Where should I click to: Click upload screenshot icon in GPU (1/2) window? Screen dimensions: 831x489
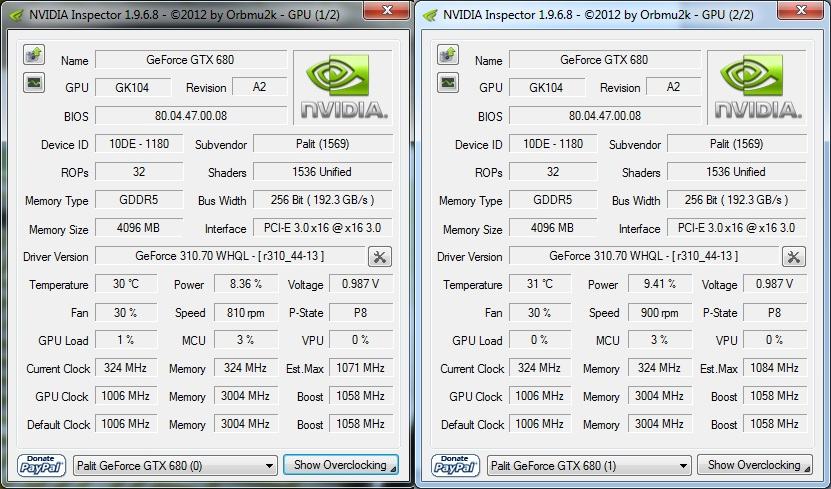coord(34,55)
